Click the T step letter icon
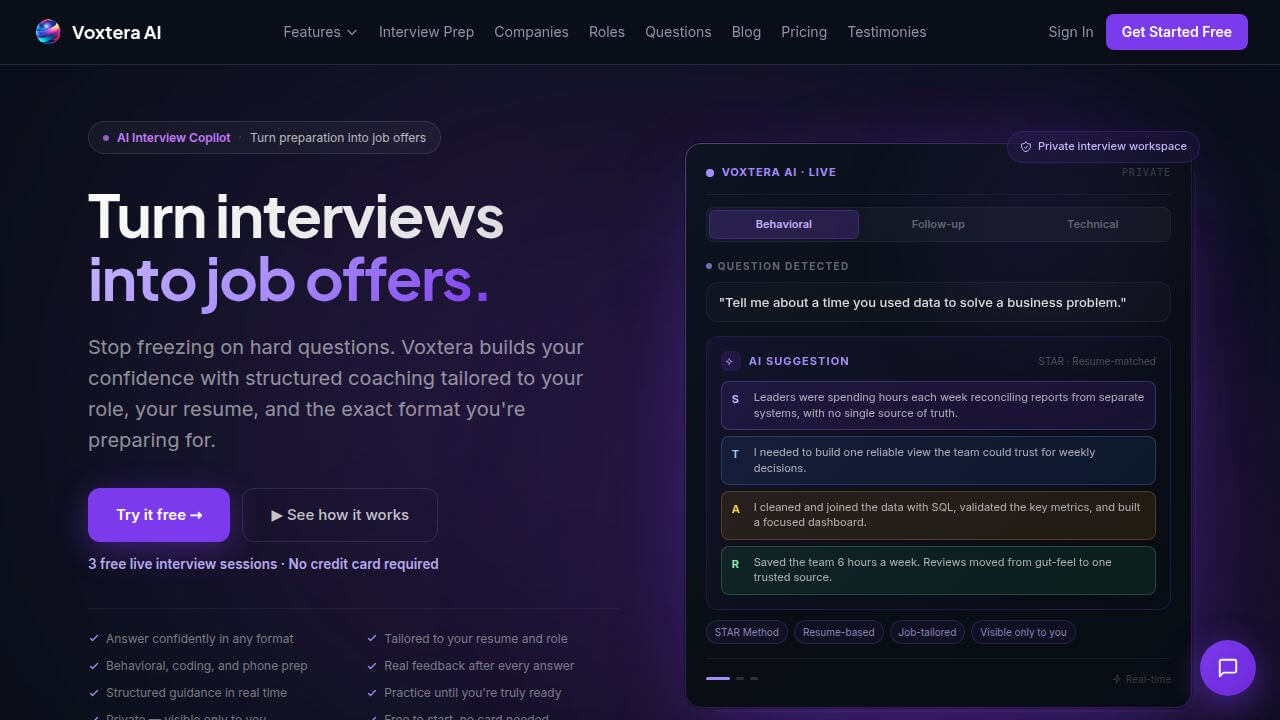This screenshot has height=720, width=1280. 735,454
